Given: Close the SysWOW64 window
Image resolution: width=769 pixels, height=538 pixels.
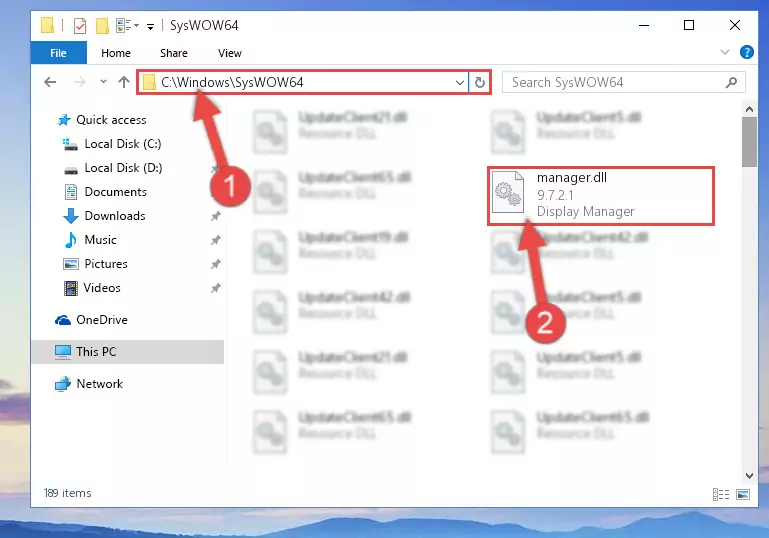Looking at the screenshot, I should (x=734, y=25).
